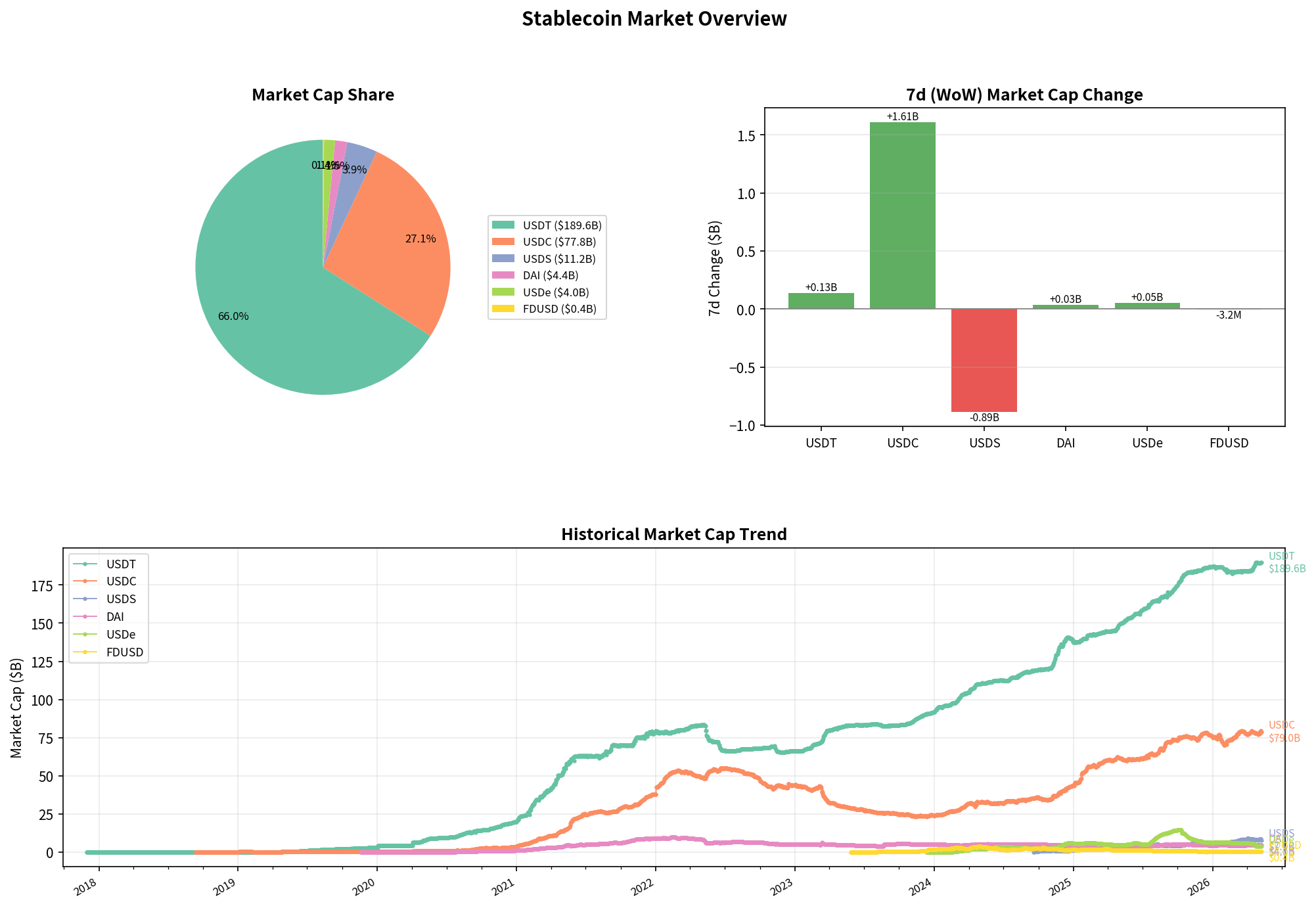
Task: Click the "USDT" x-axis label under bar chart
Action: (x=821, y=443)
